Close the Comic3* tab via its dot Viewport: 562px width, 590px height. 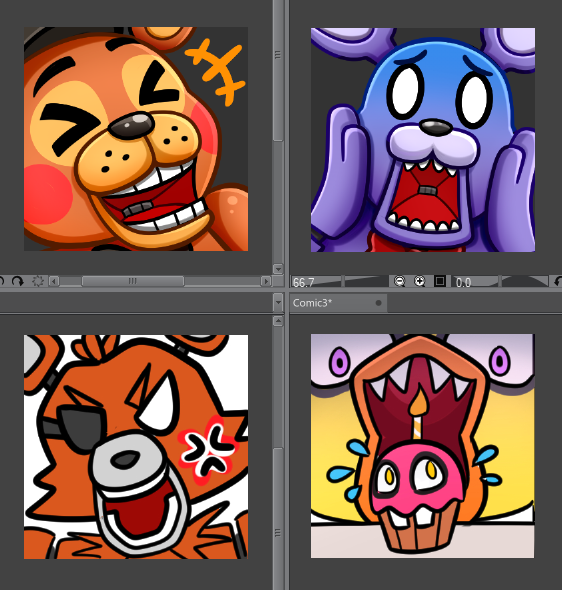pos(378,303)
